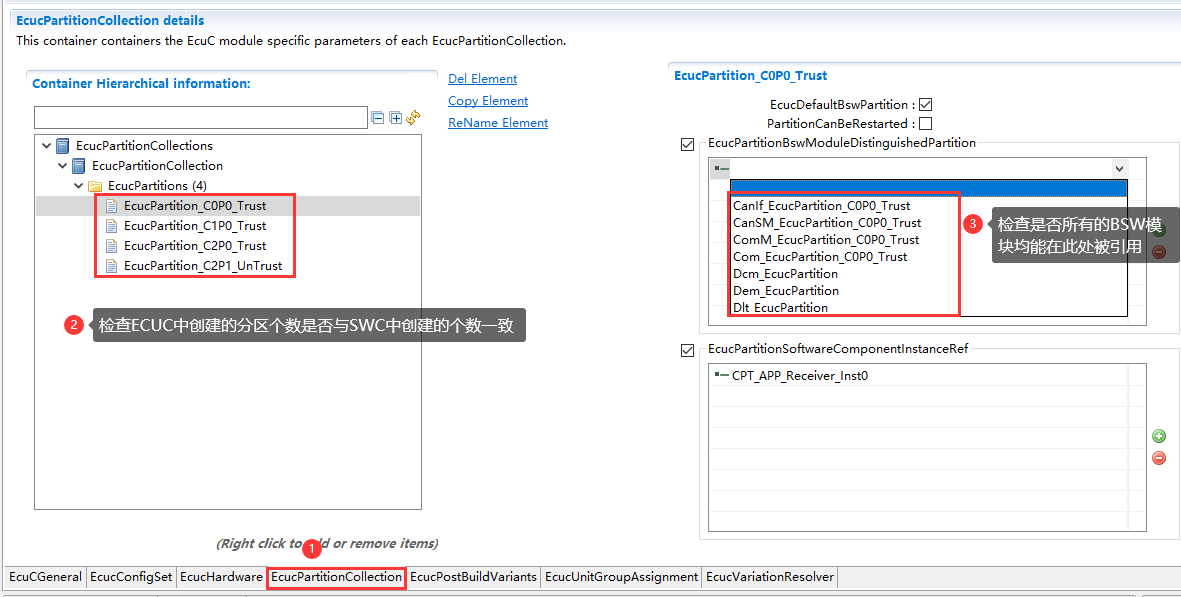Click the BSW module partition dropdown arrow
Viewport: 1181px width, 597px height.
point(1119,169)
